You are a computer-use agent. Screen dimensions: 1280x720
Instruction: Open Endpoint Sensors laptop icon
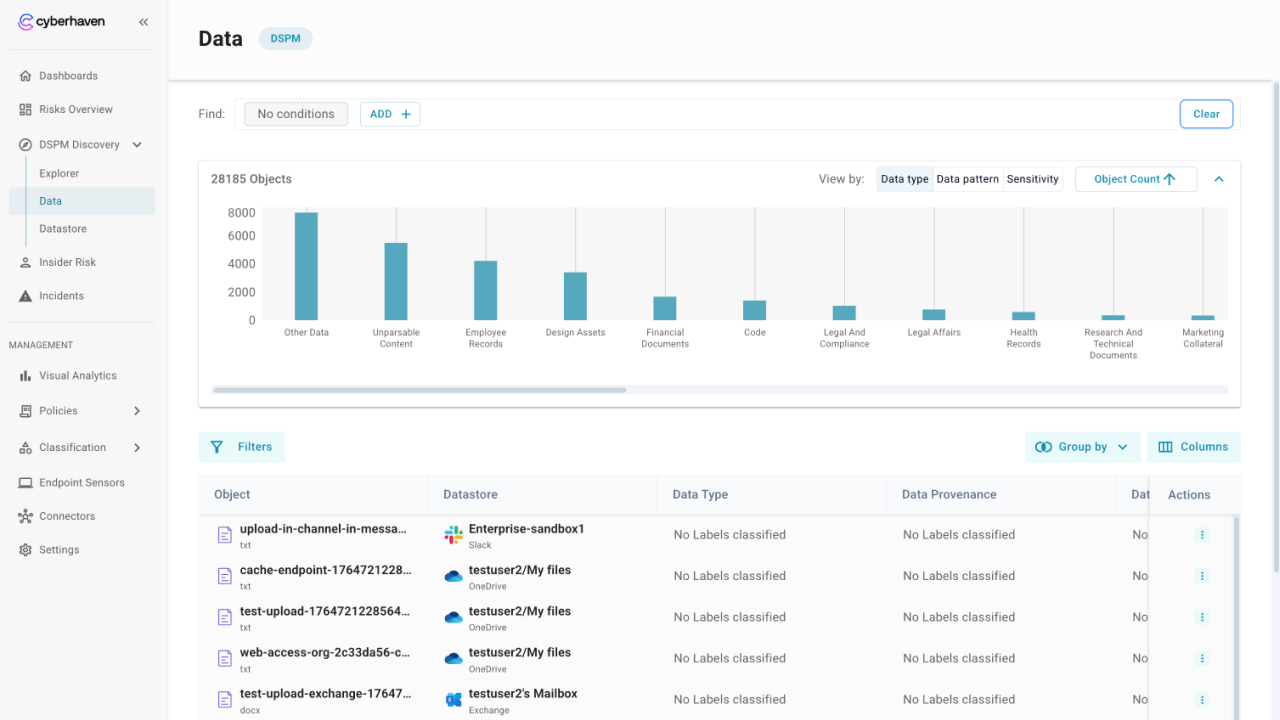[x=26, y=483]
